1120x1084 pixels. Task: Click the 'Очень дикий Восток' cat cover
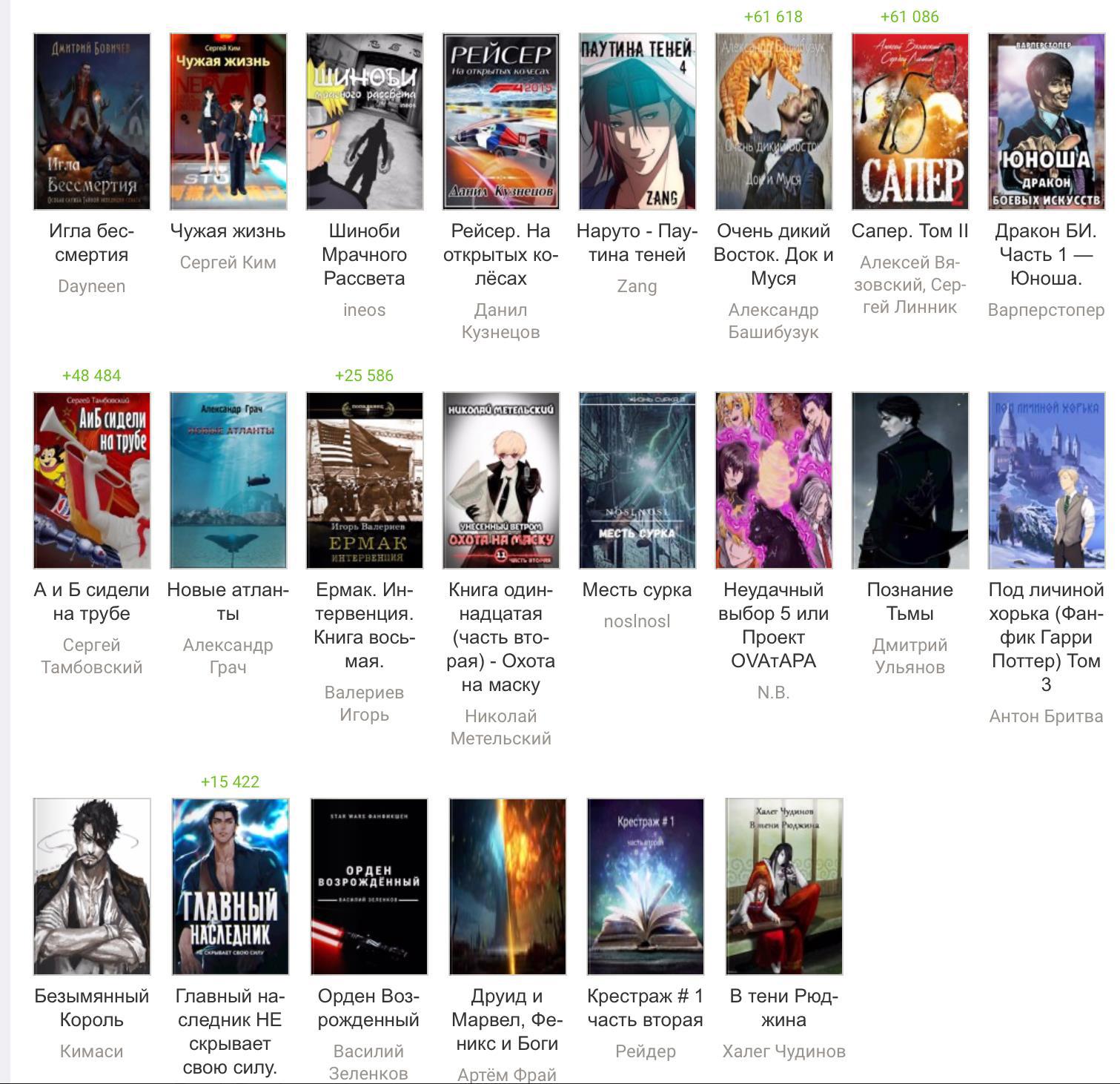774,122
